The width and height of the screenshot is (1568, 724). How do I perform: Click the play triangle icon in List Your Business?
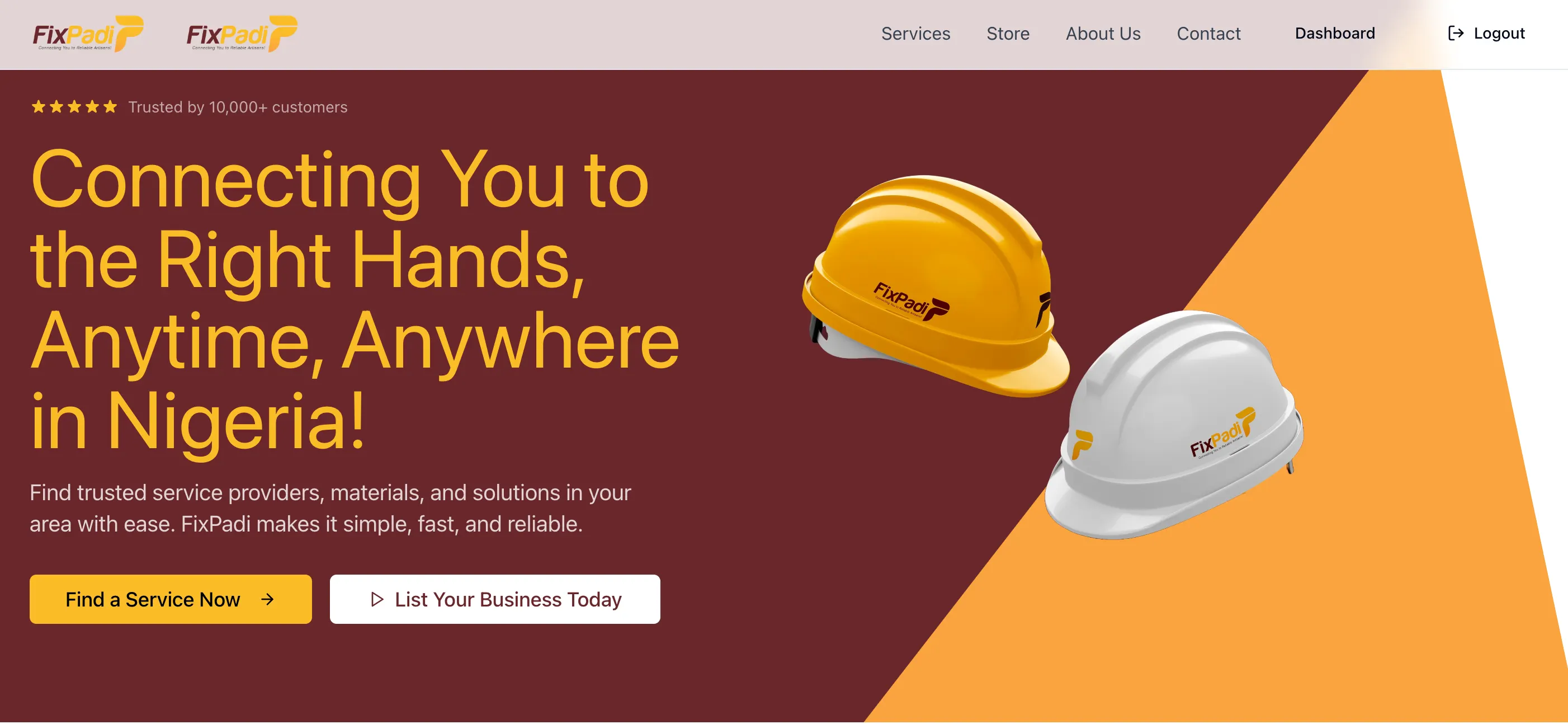[377, 600]
